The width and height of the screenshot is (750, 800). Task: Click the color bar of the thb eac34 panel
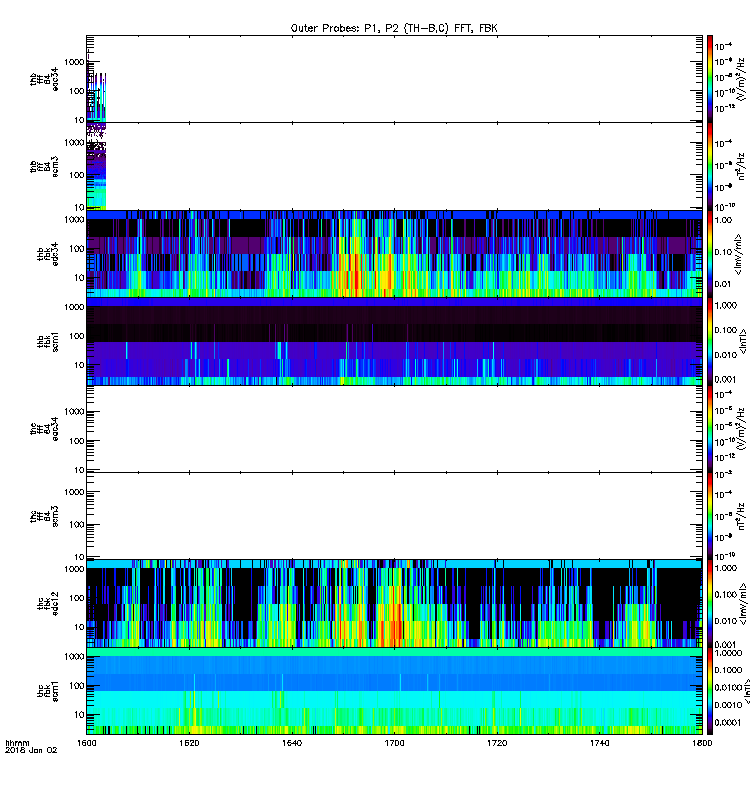point(710,79)
